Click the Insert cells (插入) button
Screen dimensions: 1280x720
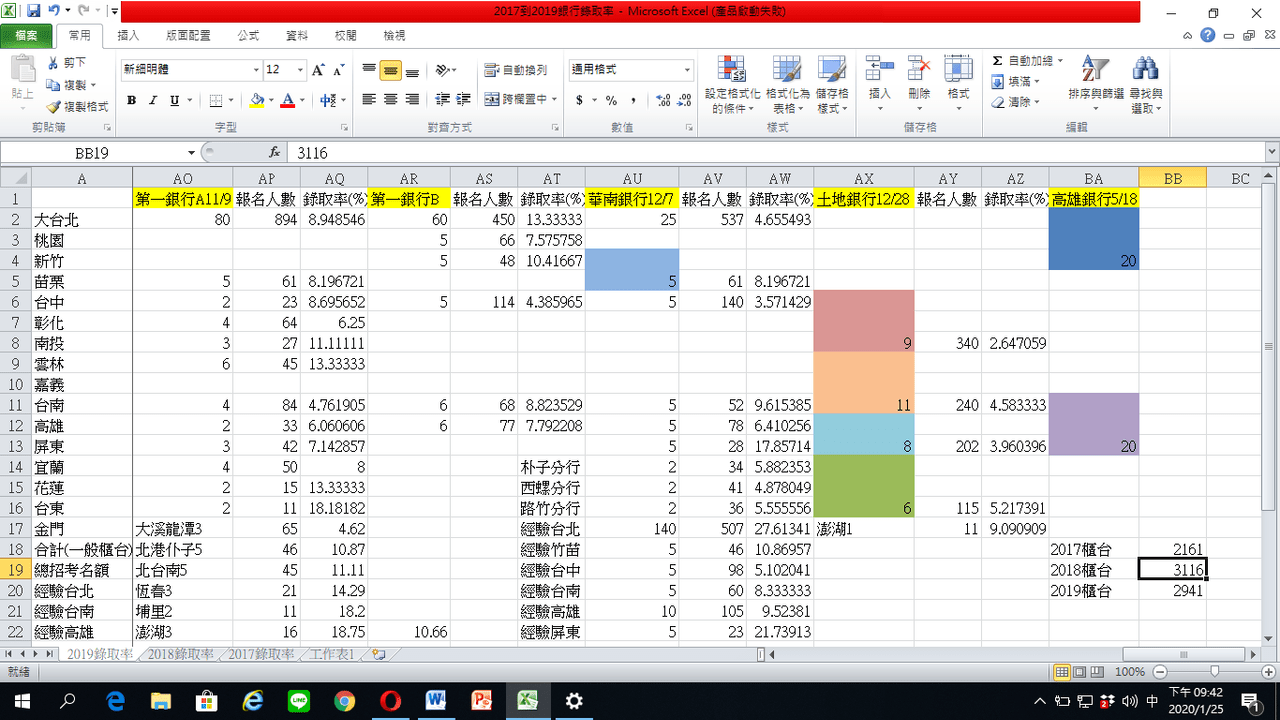[x=880, y=84]
